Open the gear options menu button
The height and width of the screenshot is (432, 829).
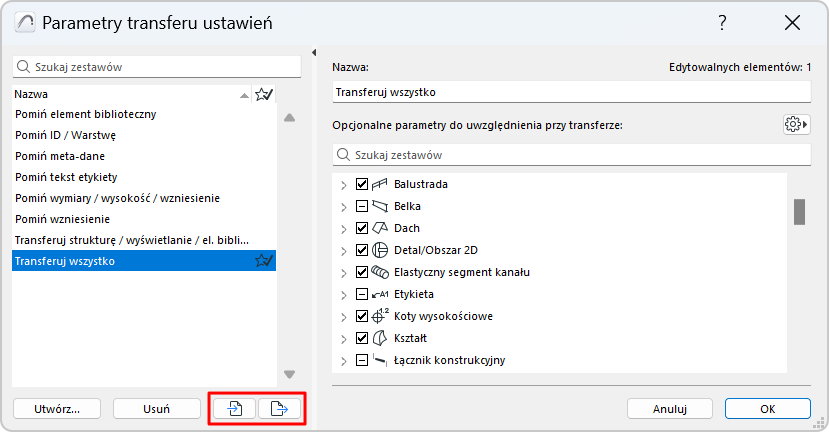pos(796,124)
